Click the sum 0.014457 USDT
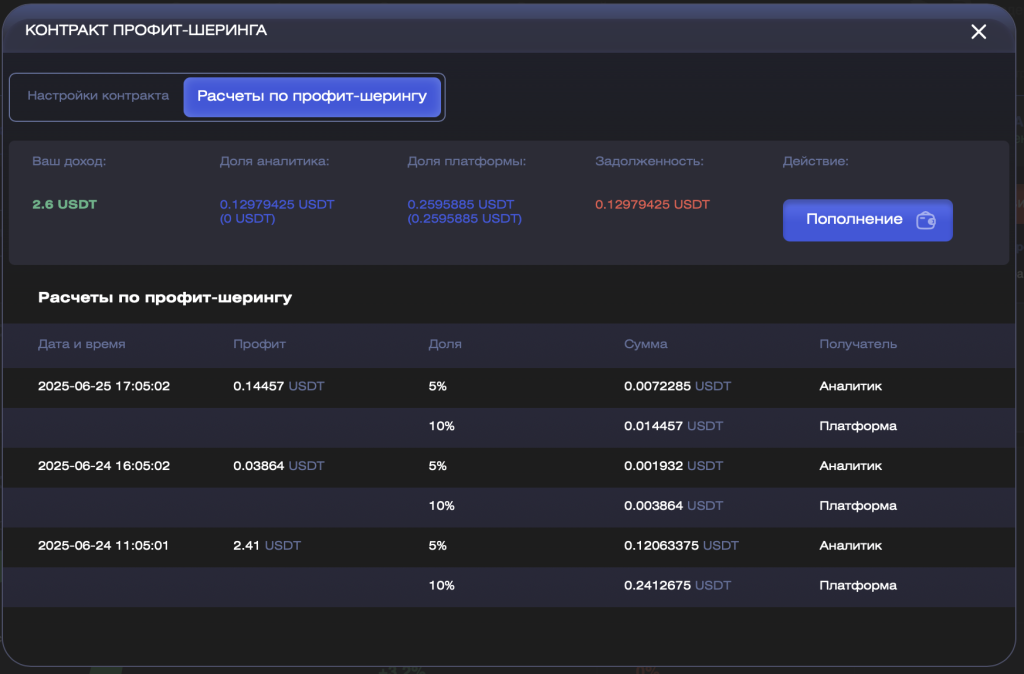This screenshot has height=674, width=1024. [x=673, y=426]
